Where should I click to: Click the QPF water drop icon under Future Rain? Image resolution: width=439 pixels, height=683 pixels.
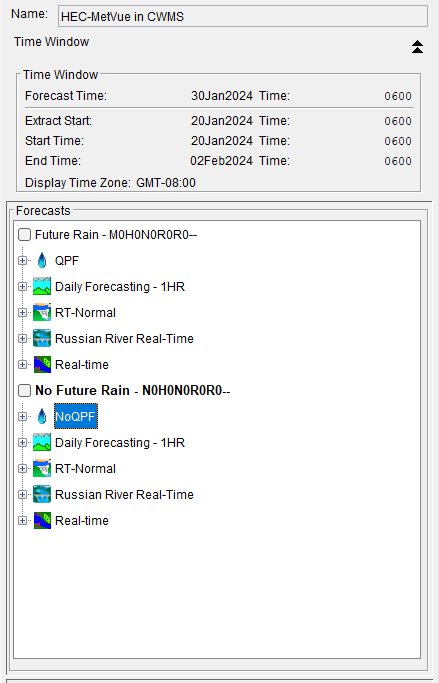42,260
